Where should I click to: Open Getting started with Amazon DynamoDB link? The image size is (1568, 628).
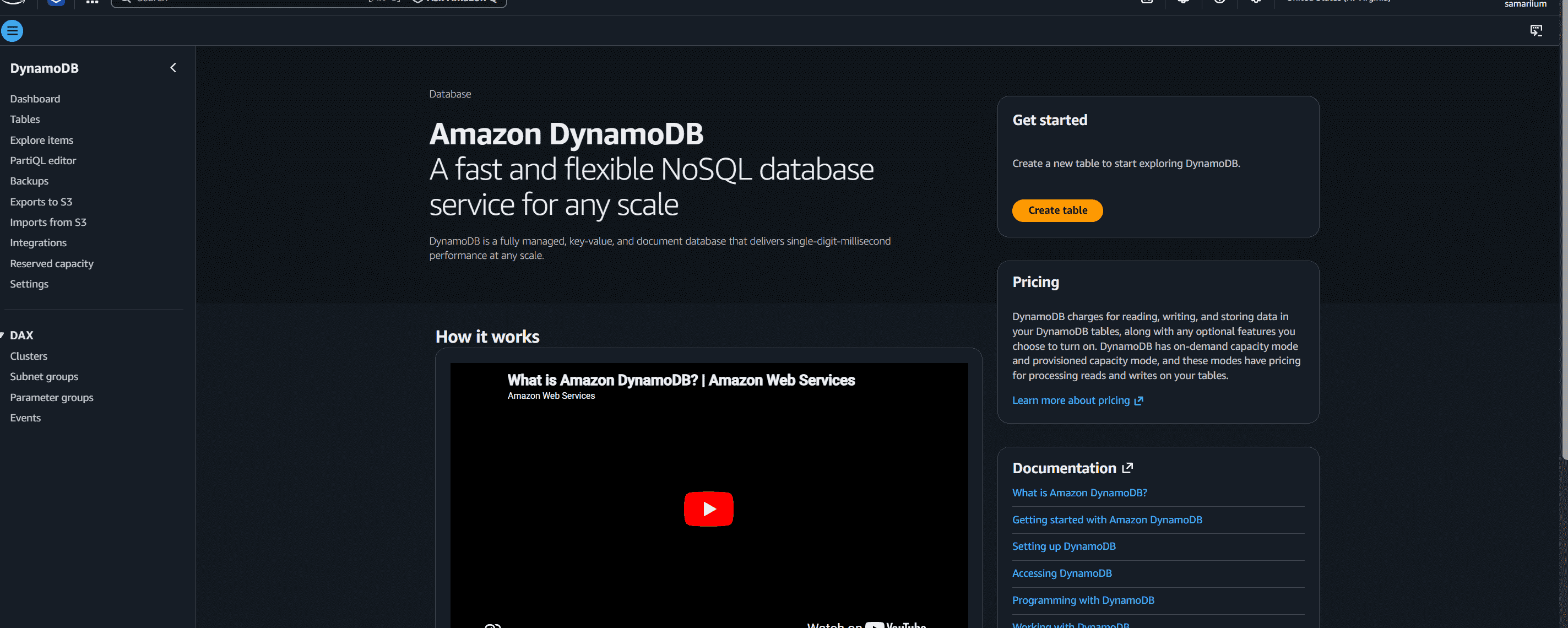[1106, 519]
